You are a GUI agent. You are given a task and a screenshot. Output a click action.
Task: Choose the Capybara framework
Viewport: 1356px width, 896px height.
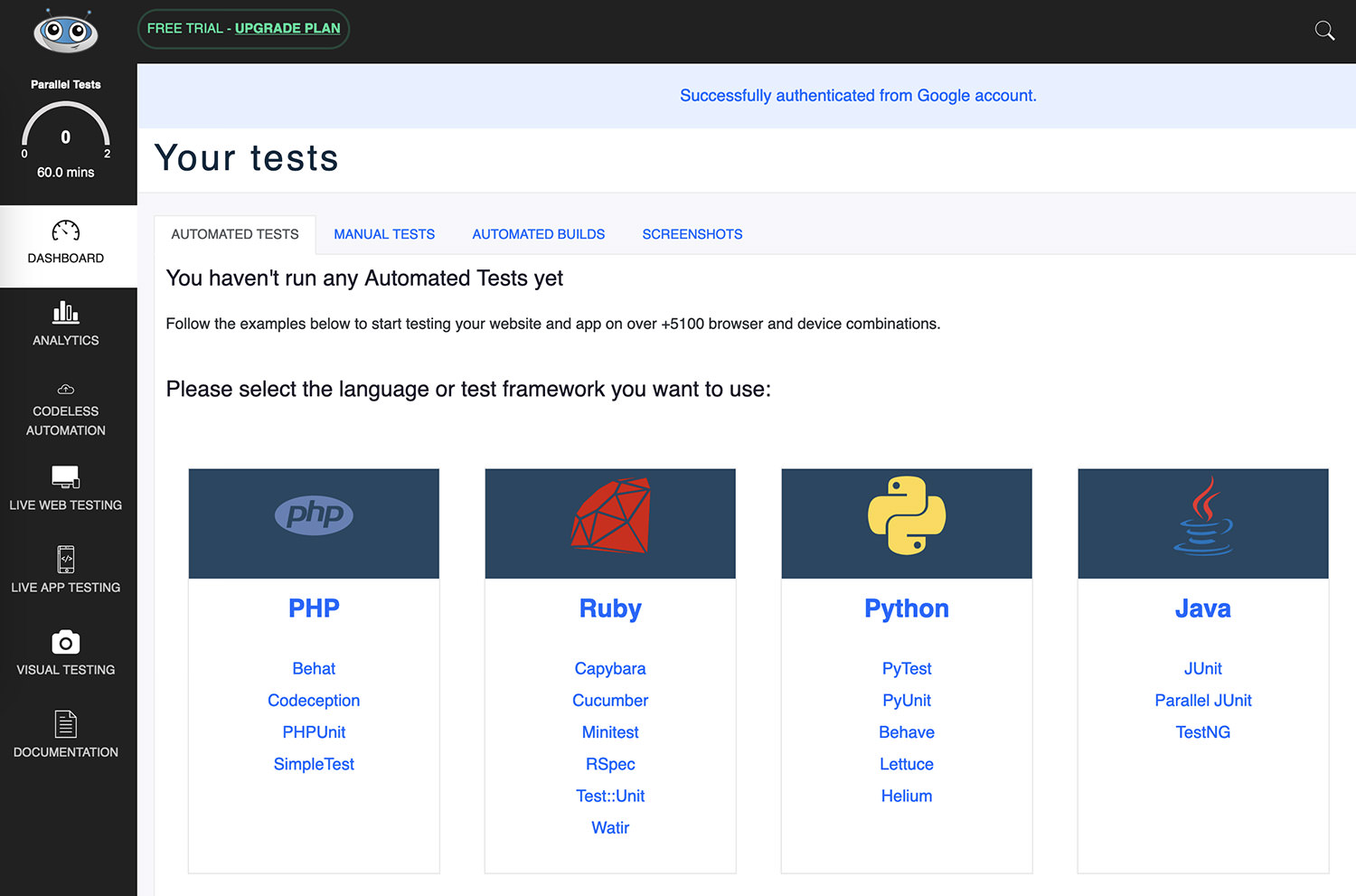point(610,668)
